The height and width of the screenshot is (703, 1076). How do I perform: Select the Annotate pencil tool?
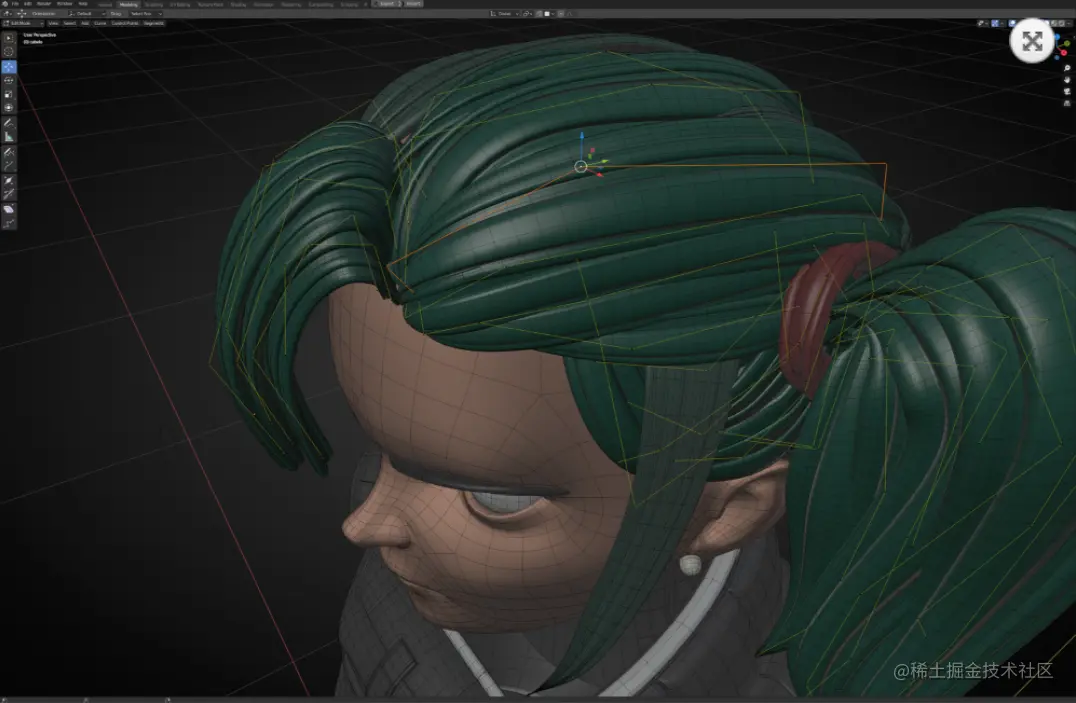(x=9, y=122)
